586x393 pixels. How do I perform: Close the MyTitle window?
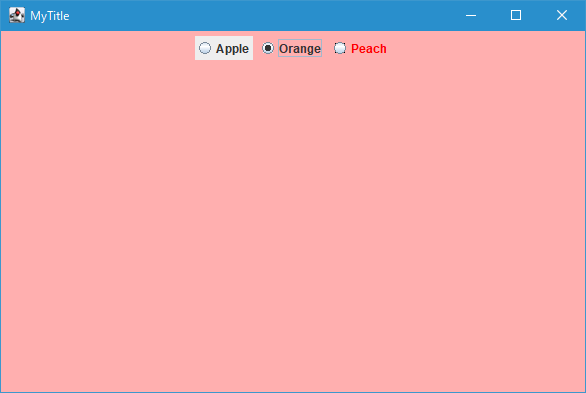(x=562, y=15)
